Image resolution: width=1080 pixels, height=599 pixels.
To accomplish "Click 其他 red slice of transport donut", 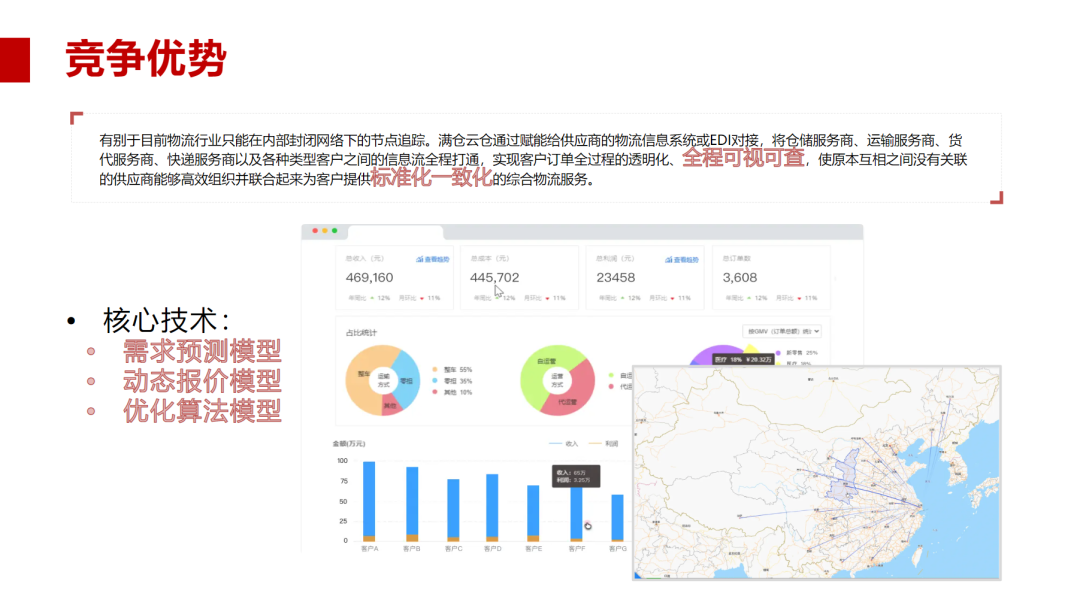I will click(x=390, y=406).
